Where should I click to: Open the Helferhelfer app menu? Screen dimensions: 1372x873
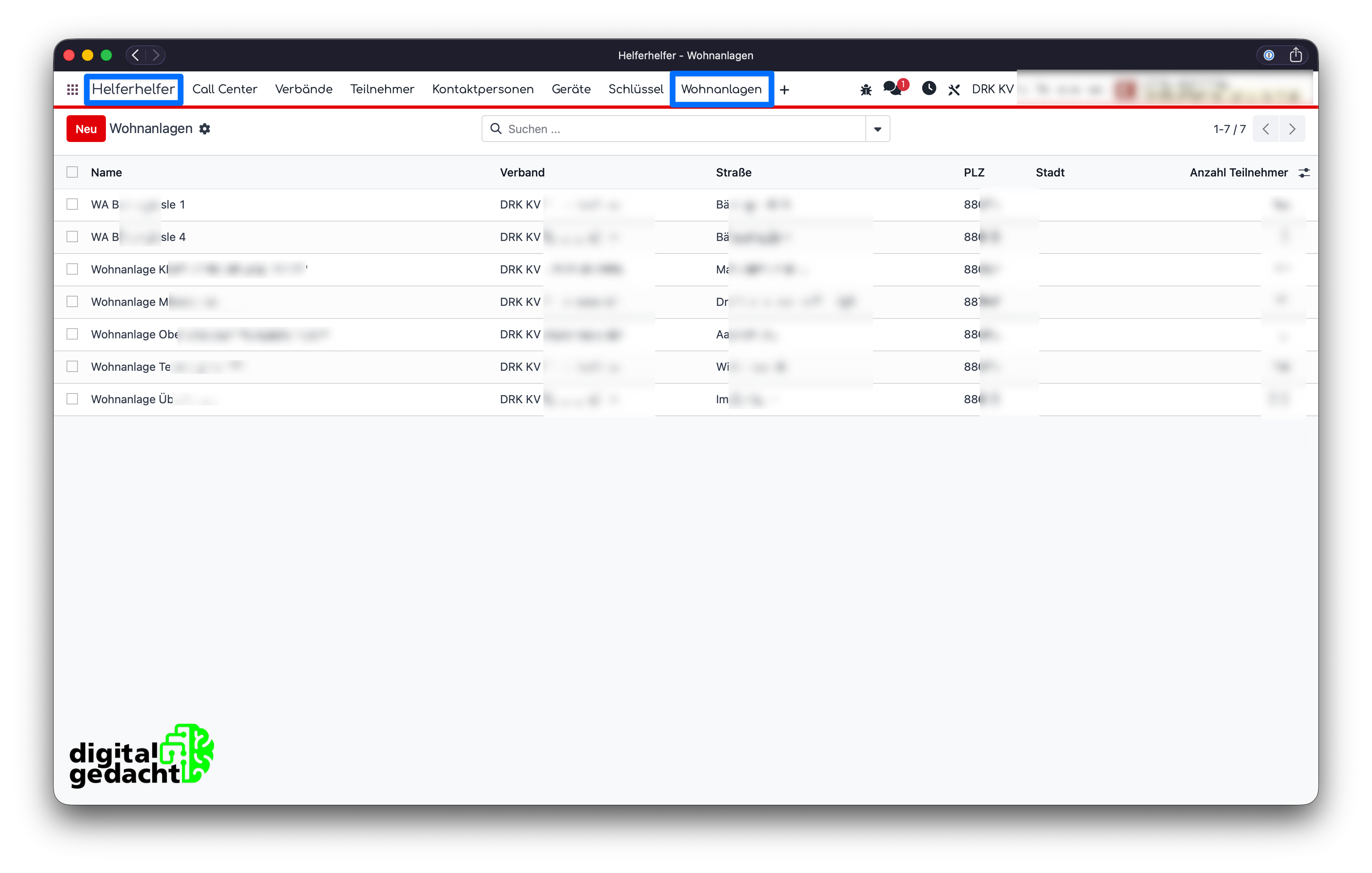[x=133, y=90]
